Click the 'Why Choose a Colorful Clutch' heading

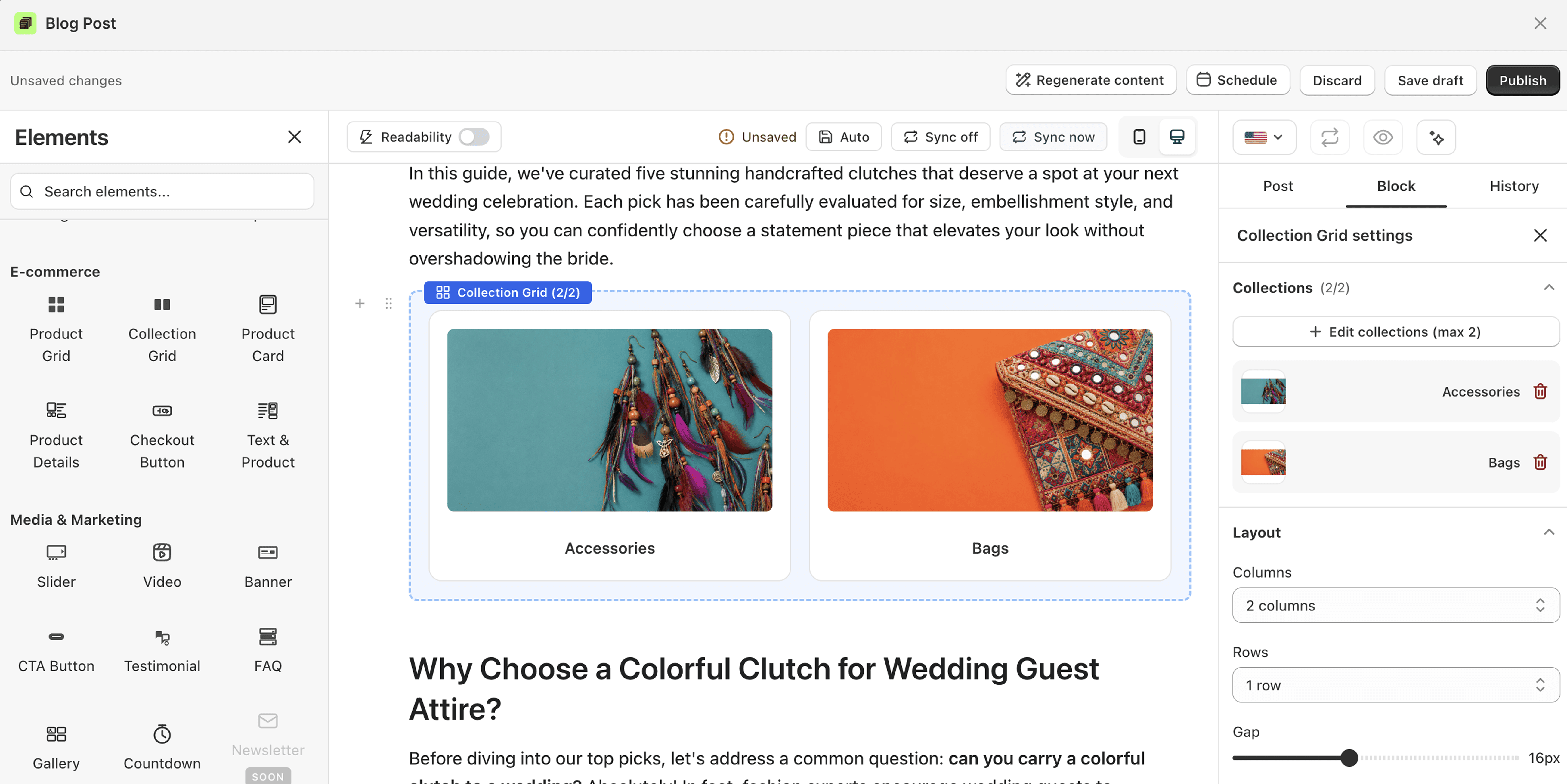click(753, 689)
